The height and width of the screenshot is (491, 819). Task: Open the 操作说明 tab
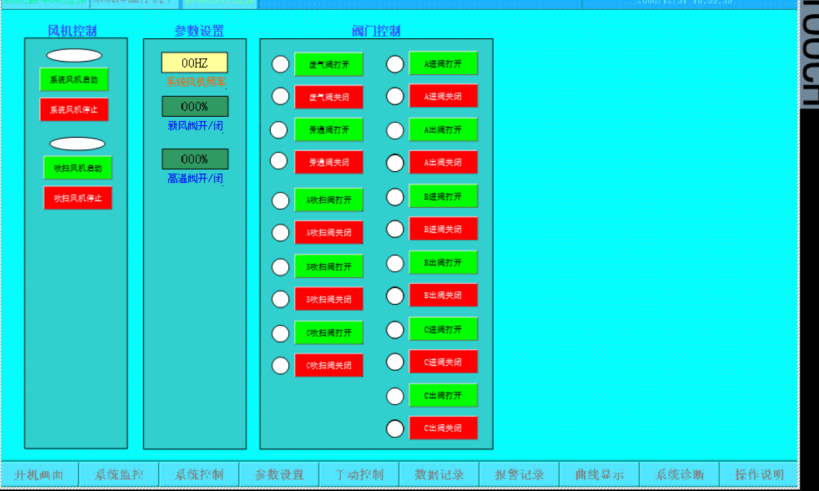[x=759, y=474]
